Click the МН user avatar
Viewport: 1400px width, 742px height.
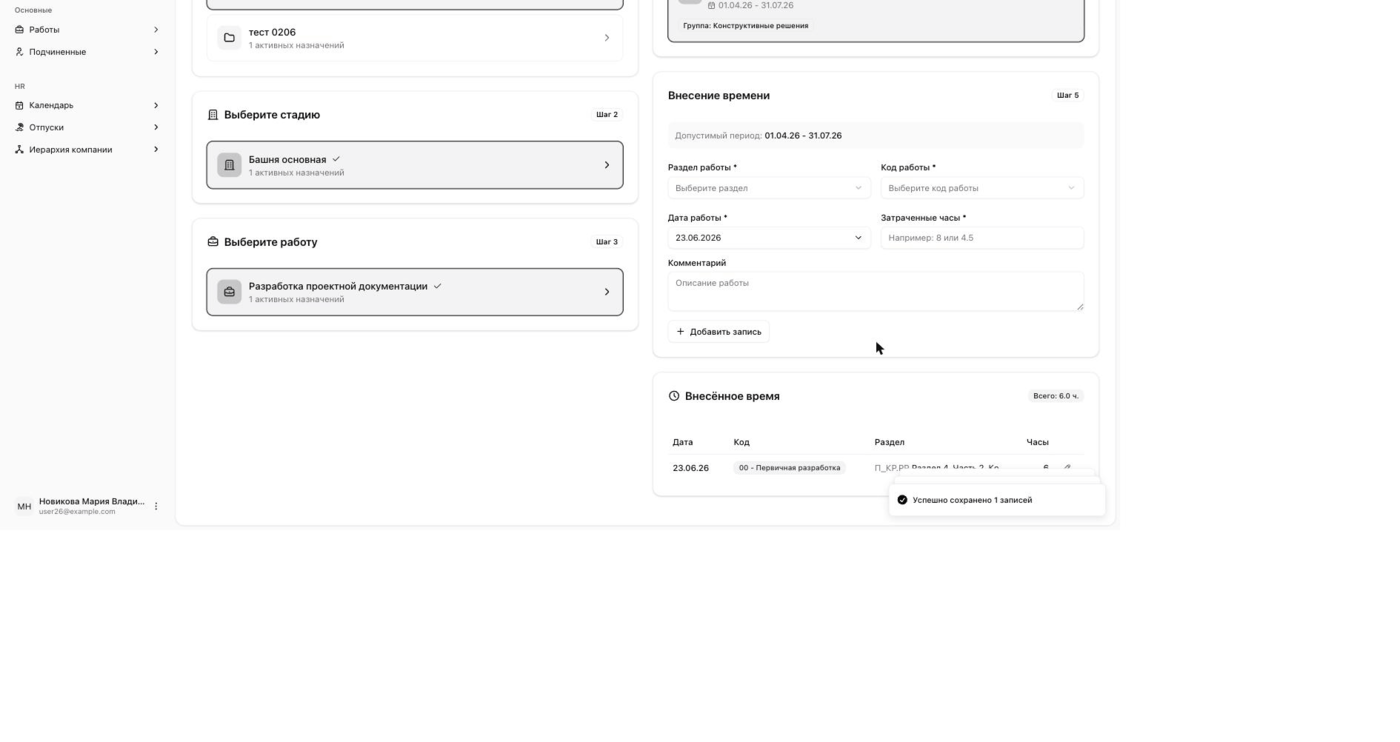coord(24,506)
